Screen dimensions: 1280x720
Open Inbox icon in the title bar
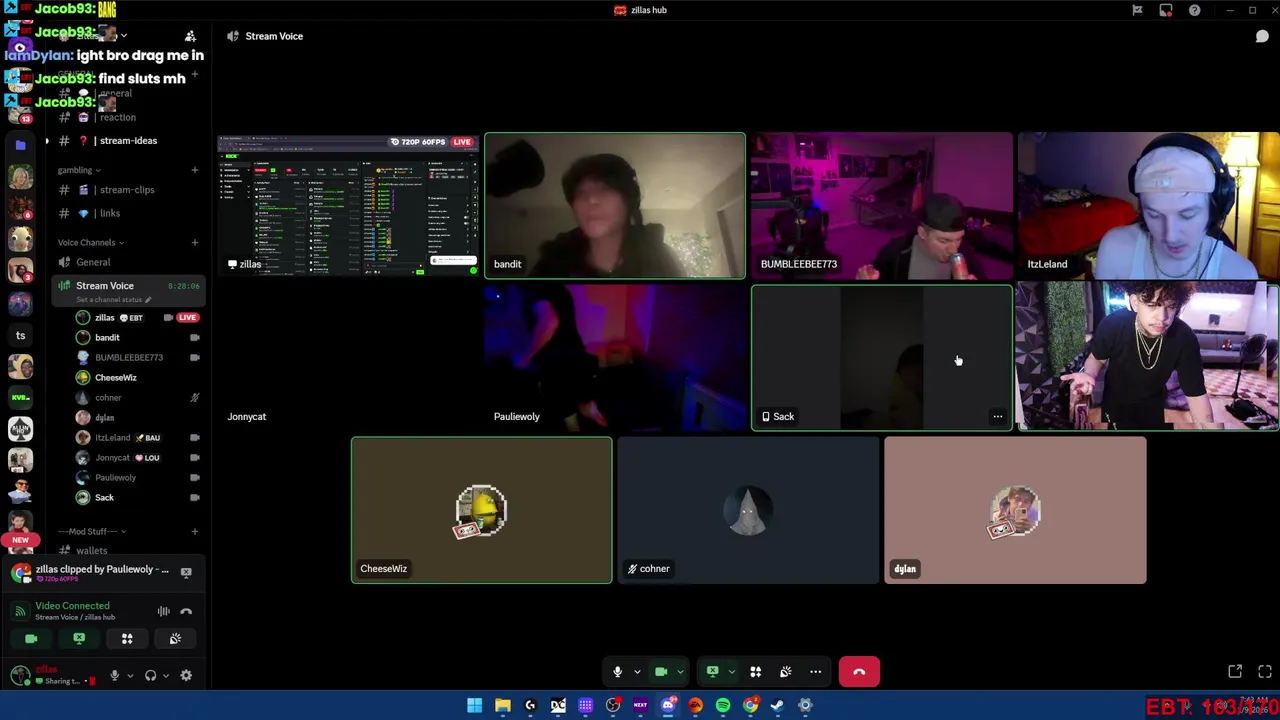[x=1166, y=10]
